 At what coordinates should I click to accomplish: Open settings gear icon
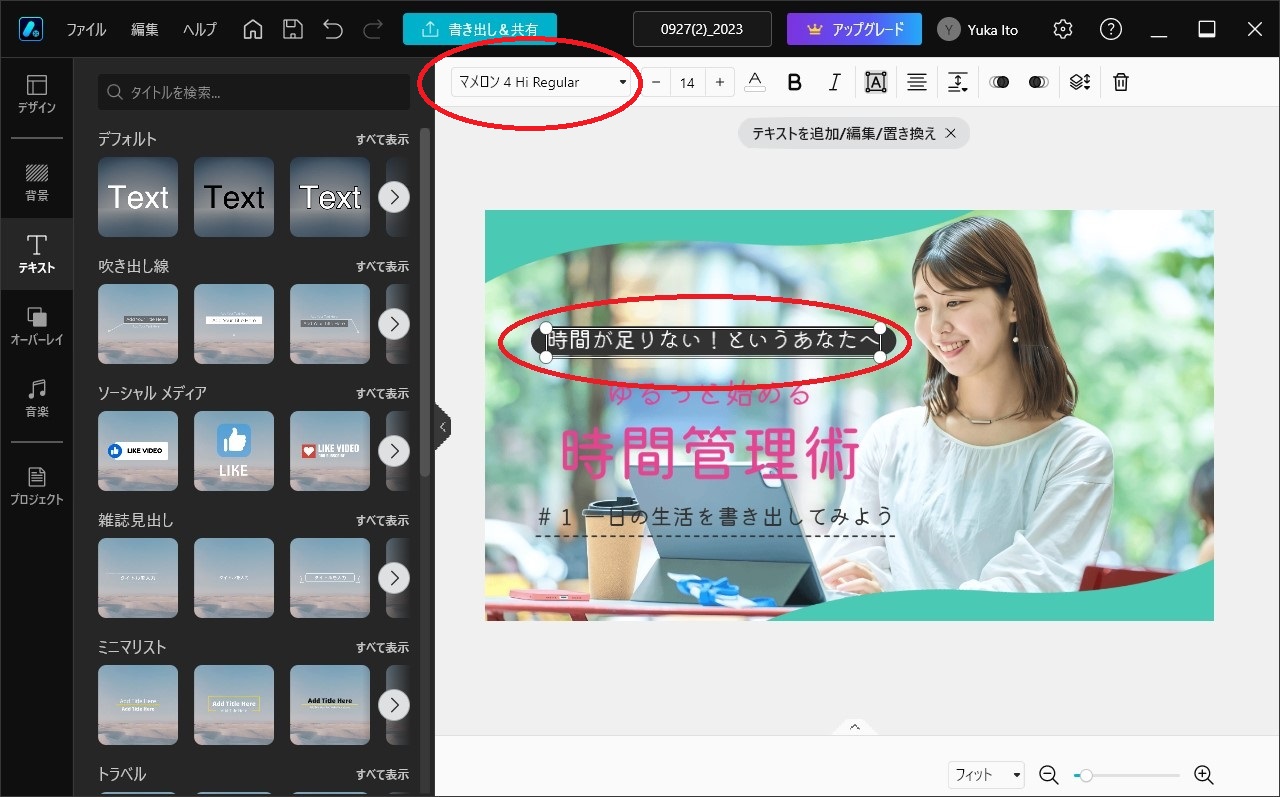point(1063,29)
